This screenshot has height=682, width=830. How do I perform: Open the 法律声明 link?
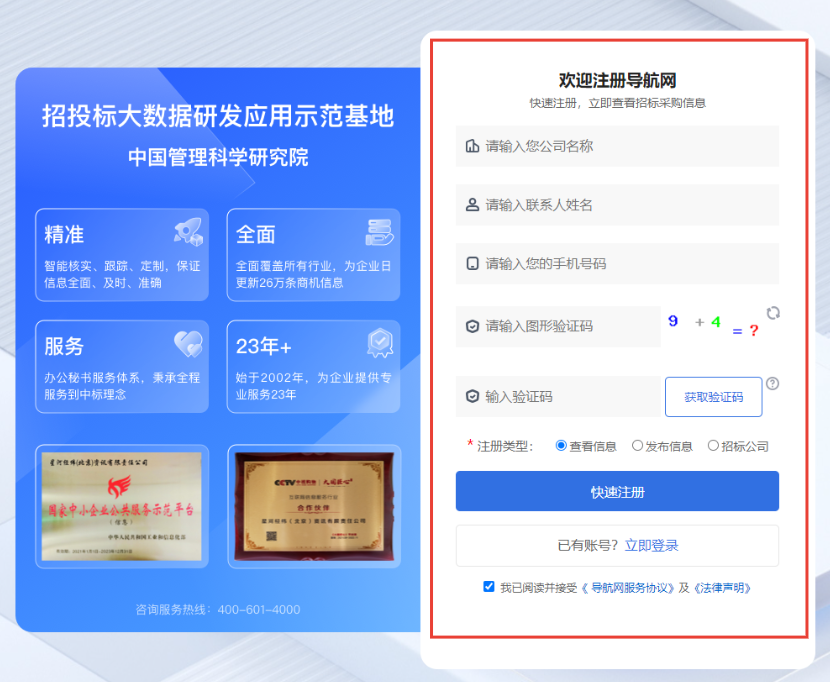[722, 588]
